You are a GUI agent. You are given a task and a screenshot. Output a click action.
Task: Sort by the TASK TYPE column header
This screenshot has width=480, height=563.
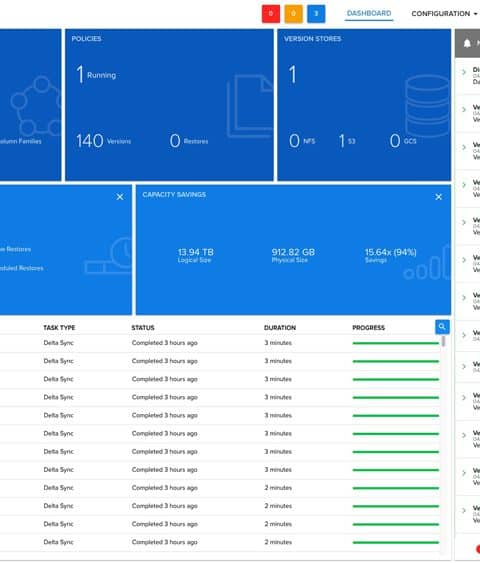click(59, 328)
